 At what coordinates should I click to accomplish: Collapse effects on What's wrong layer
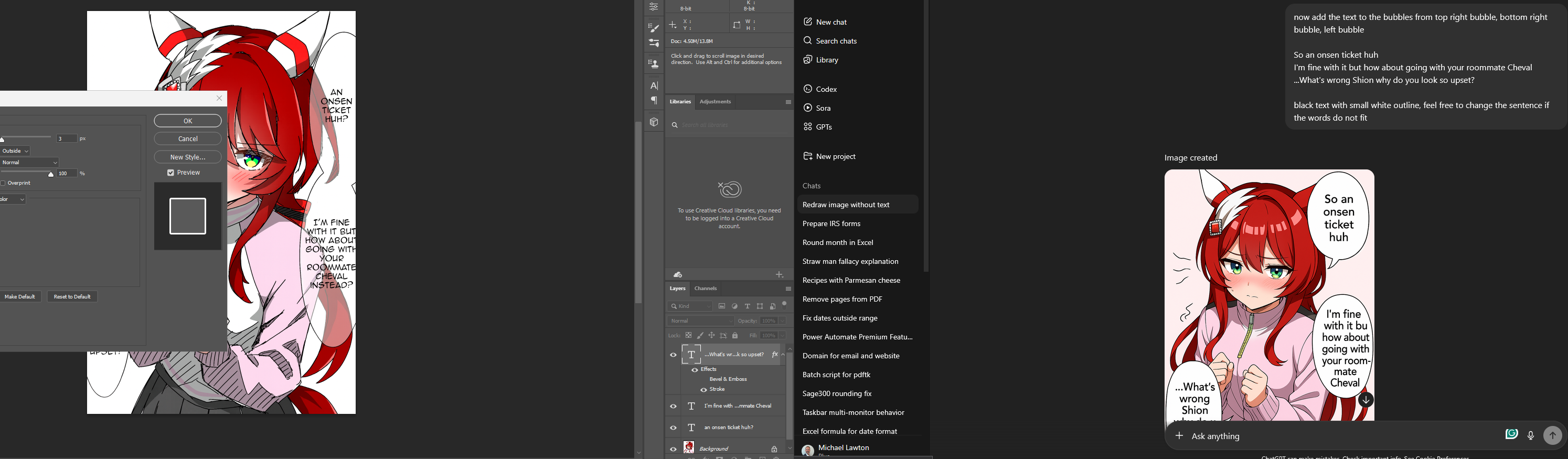click(783, 354)
